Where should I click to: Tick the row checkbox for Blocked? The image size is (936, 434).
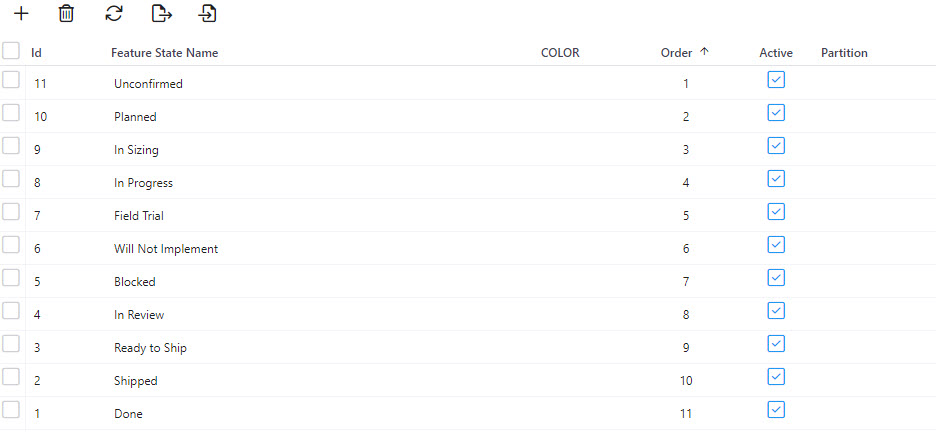pyautogui.click(x=11, y=278)
